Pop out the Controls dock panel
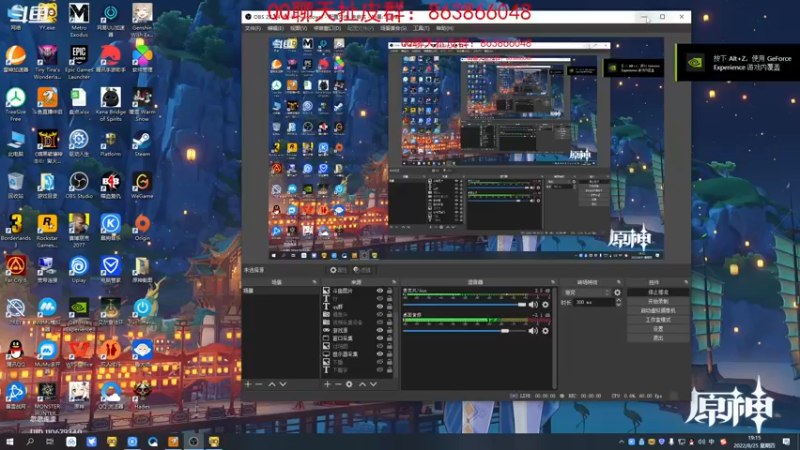Image resolution: width=800 pixels, height=450 pixels. (686, 282)
